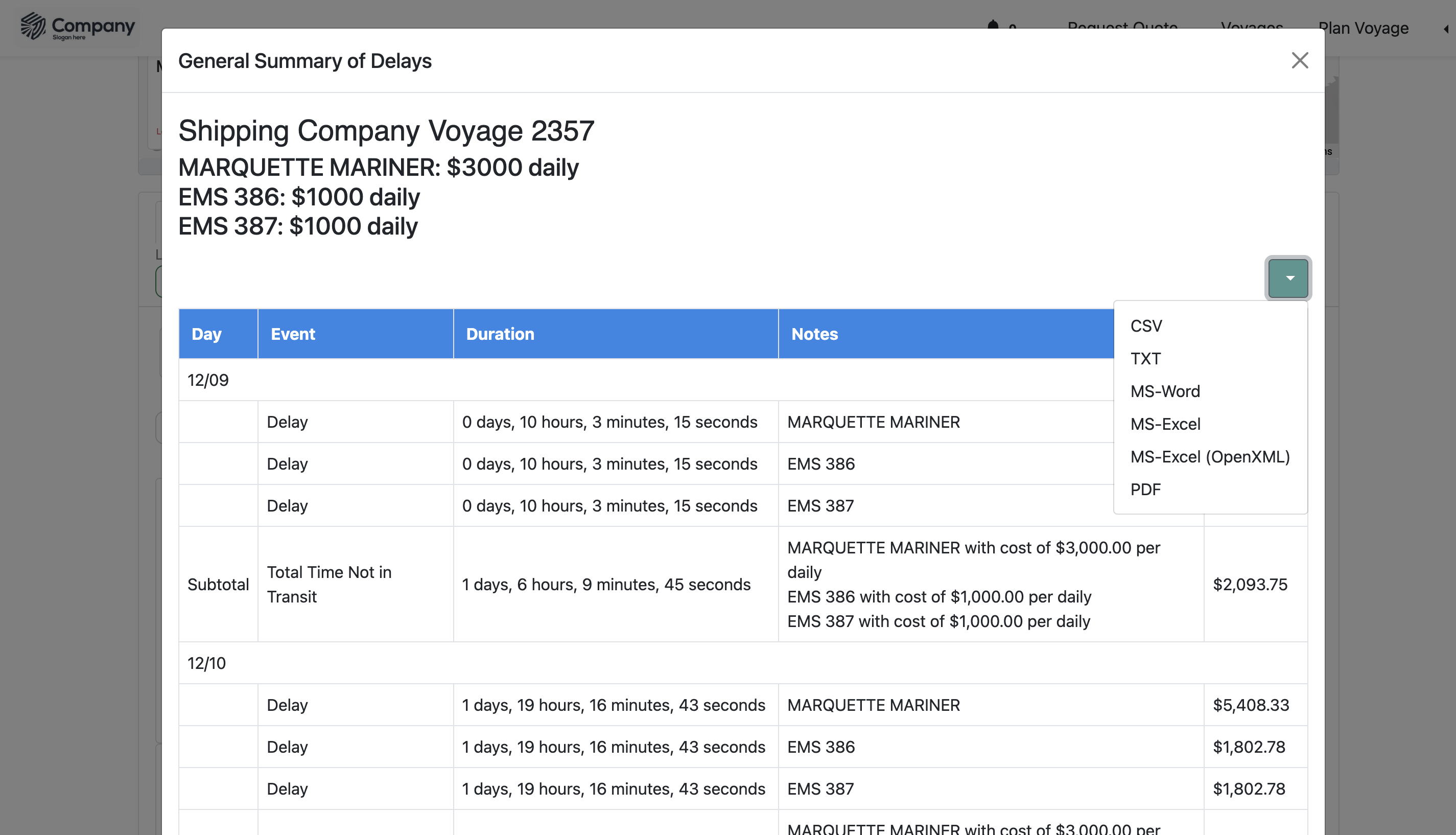Click the 12/09 date group row
This screenshot has width=1456, height=835.
click(208, 380)
